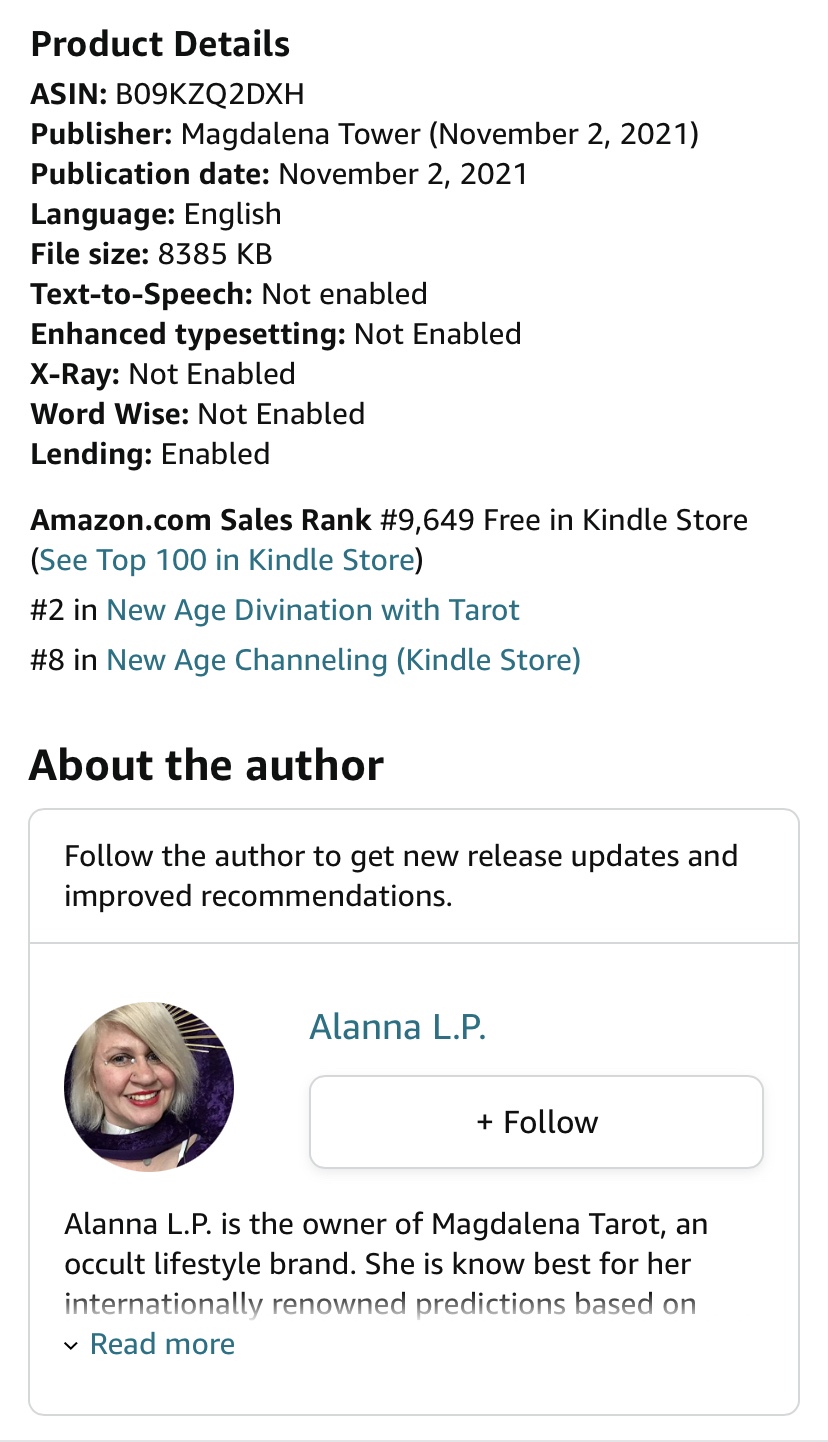The height and width of the screenshot is (1442, 828).
Task: Click the X-Ray: Not Enabled line
Action: click(163, 374)
